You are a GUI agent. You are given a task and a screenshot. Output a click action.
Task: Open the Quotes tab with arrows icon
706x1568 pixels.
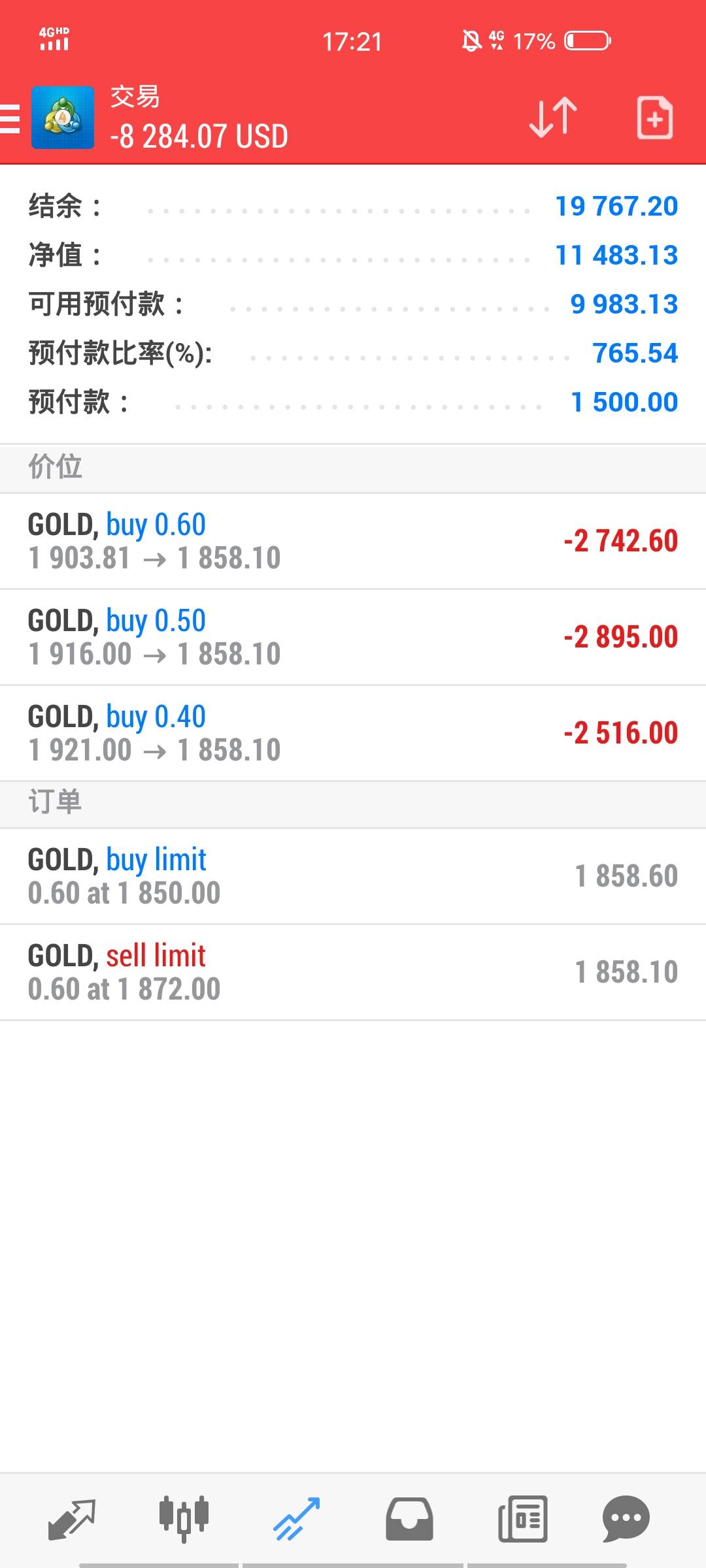click(72, 1518)
